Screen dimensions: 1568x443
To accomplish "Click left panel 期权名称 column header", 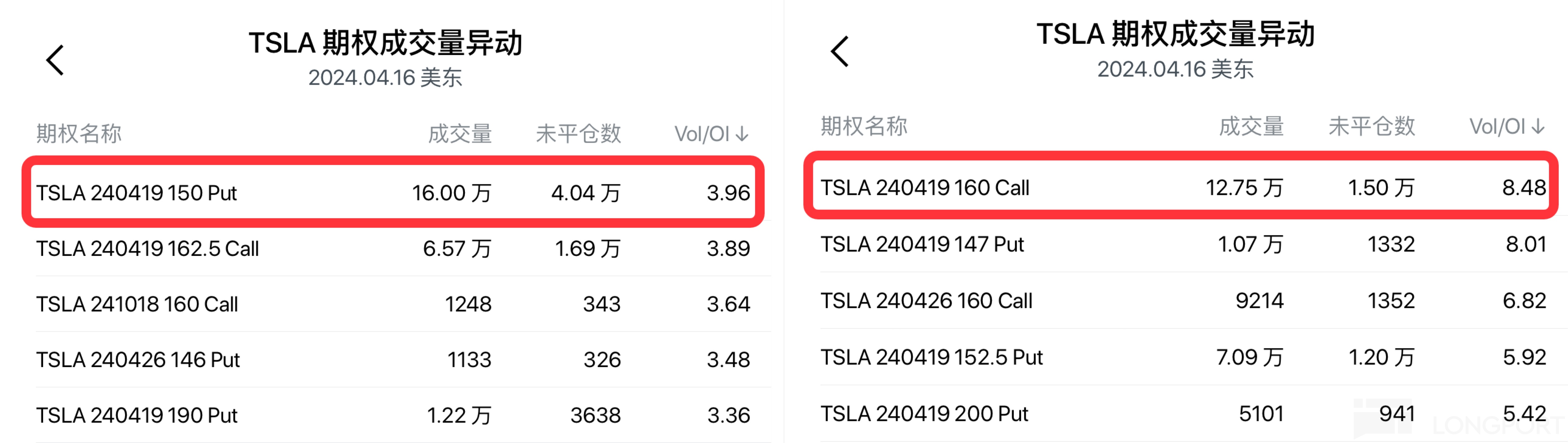I will pyautogui.click(x=79, y=134).
